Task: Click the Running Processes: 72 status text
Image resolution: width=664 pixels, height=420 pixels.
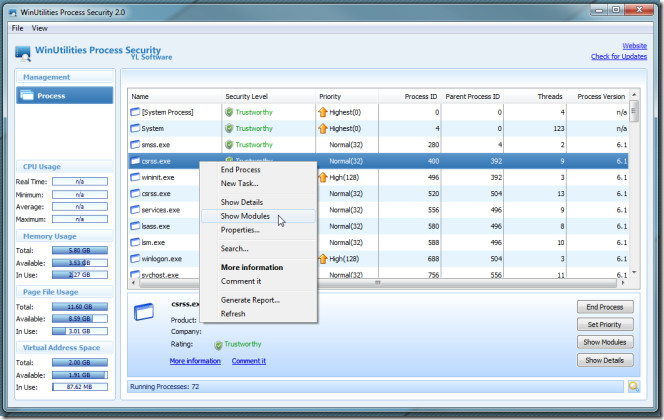Action: (165, 387)
